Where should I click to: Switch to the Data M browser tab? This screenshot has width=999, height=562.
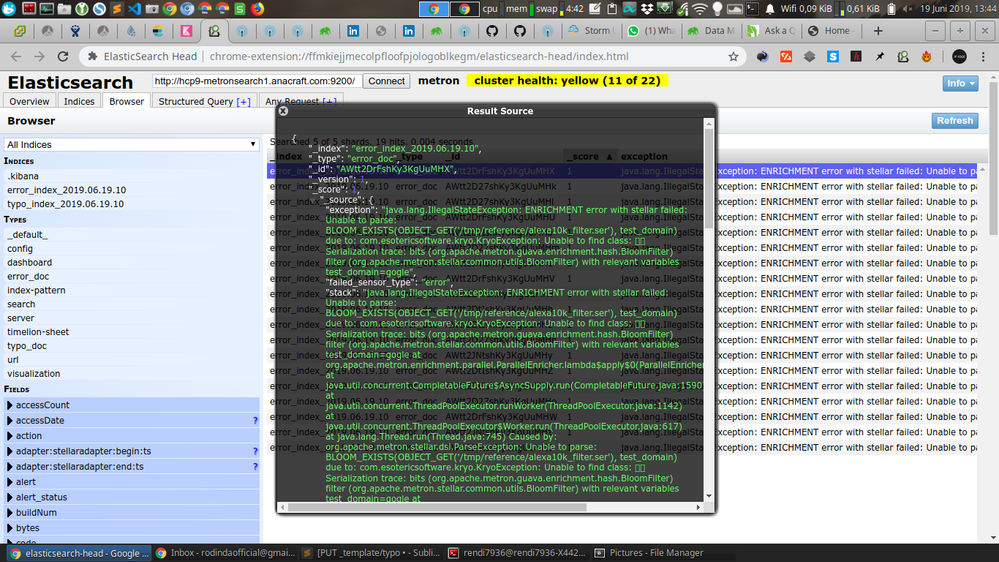712,31
